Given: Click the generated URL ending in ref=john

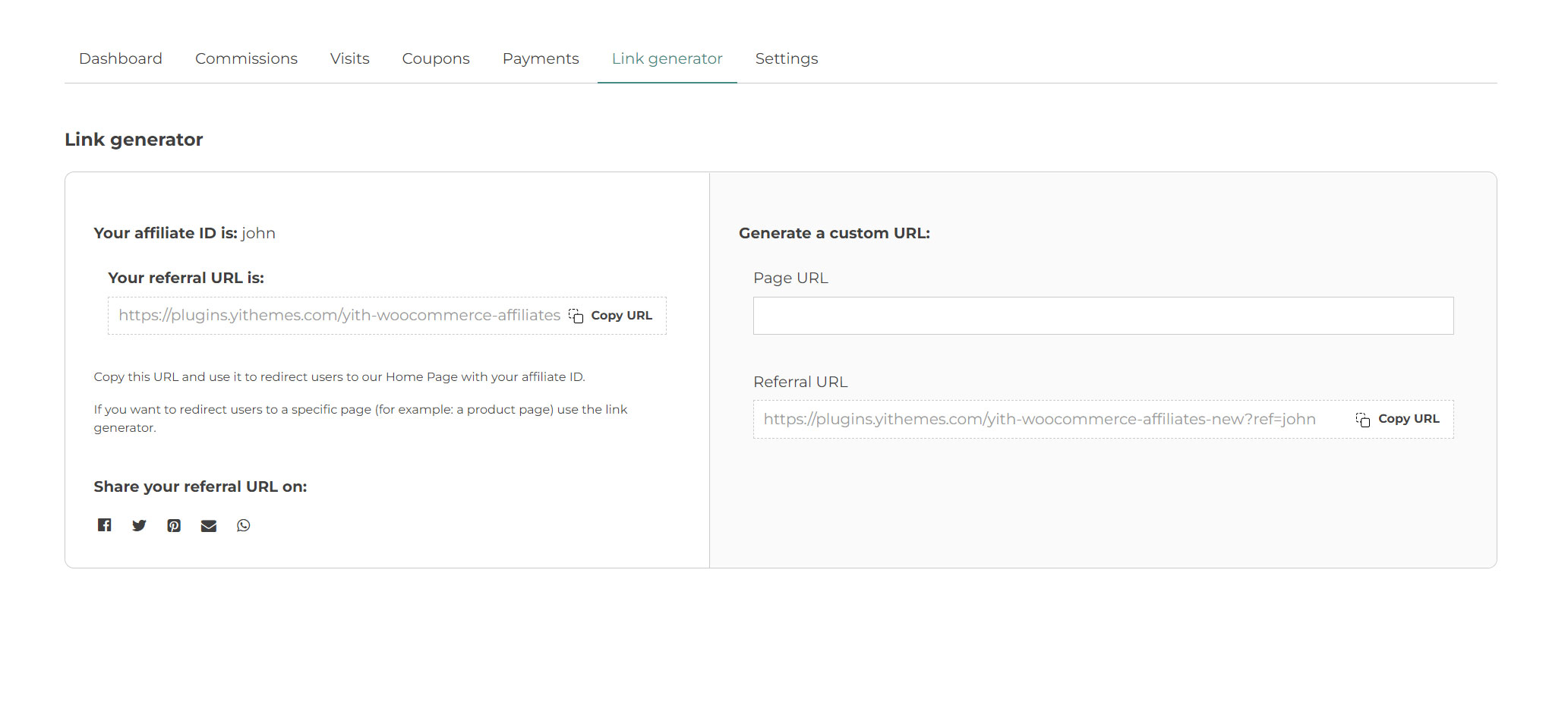Looking at the screenshot, I should coord(1039,420).
